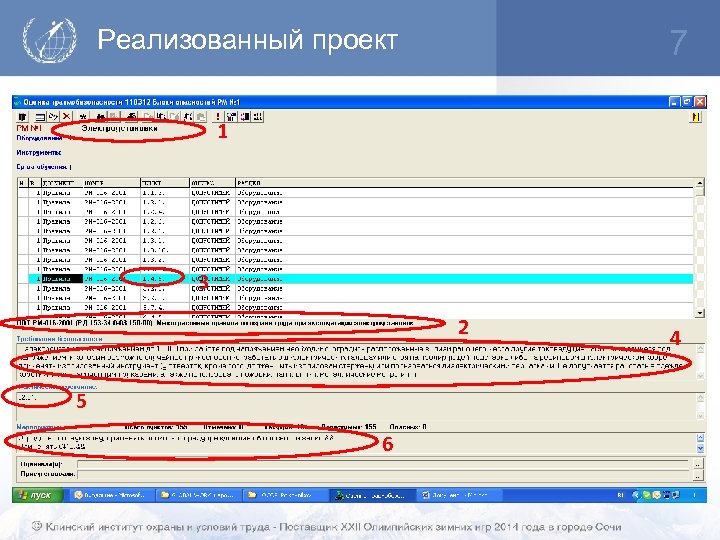Click the measures text box scroll-up arrow
720x540 pixels.
pyautogui.click(x=700, y=438)
